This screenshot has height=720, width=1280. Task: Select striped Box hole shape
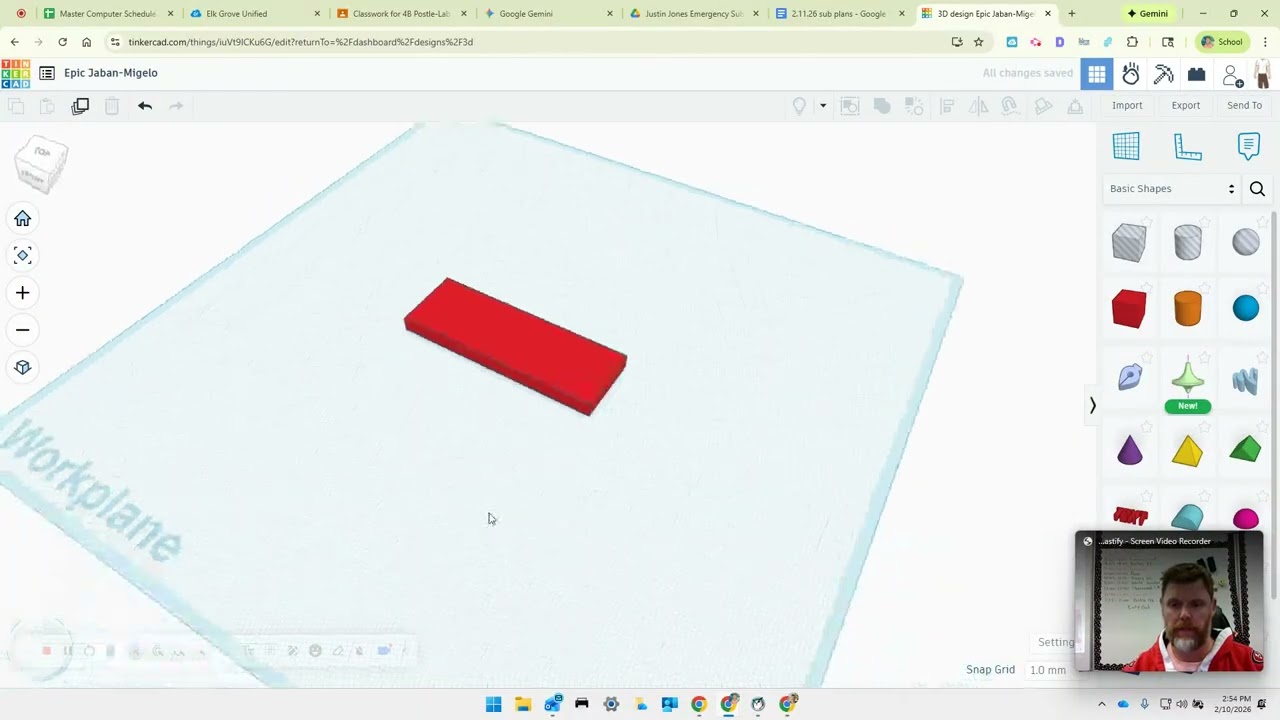click(1129, 243)
